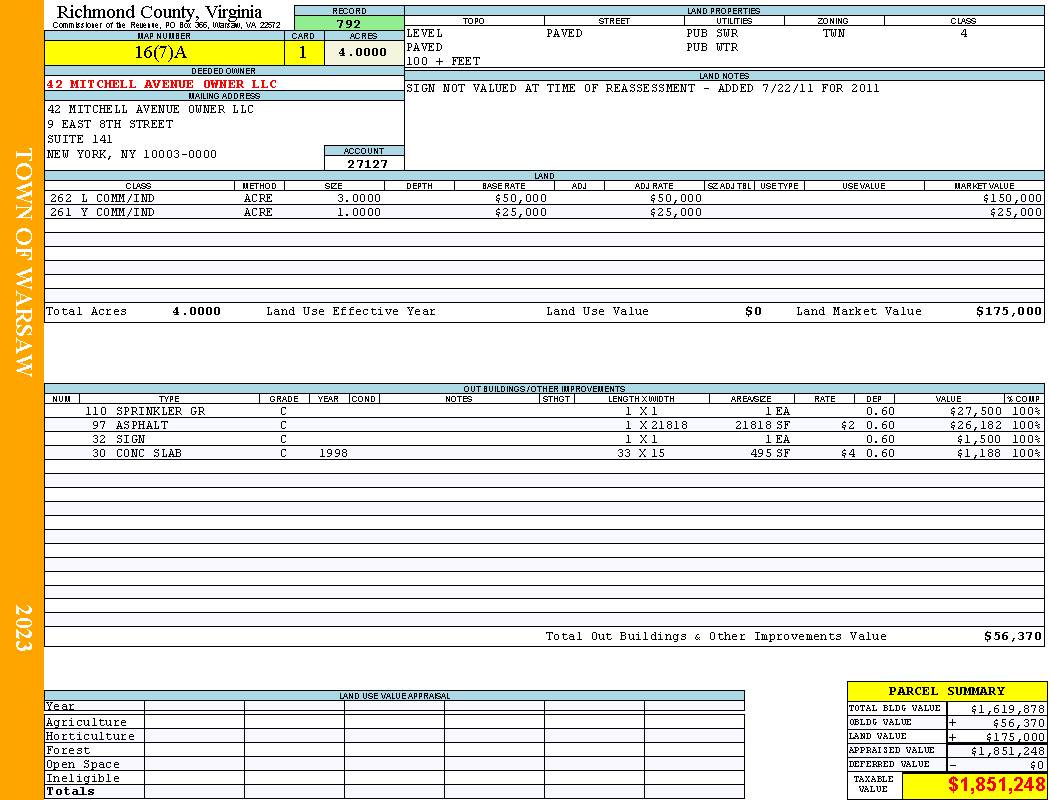The width and height of the screenshot is (1050, 800).
Task: Select map number 16(7)A
Action: (161, 52)
